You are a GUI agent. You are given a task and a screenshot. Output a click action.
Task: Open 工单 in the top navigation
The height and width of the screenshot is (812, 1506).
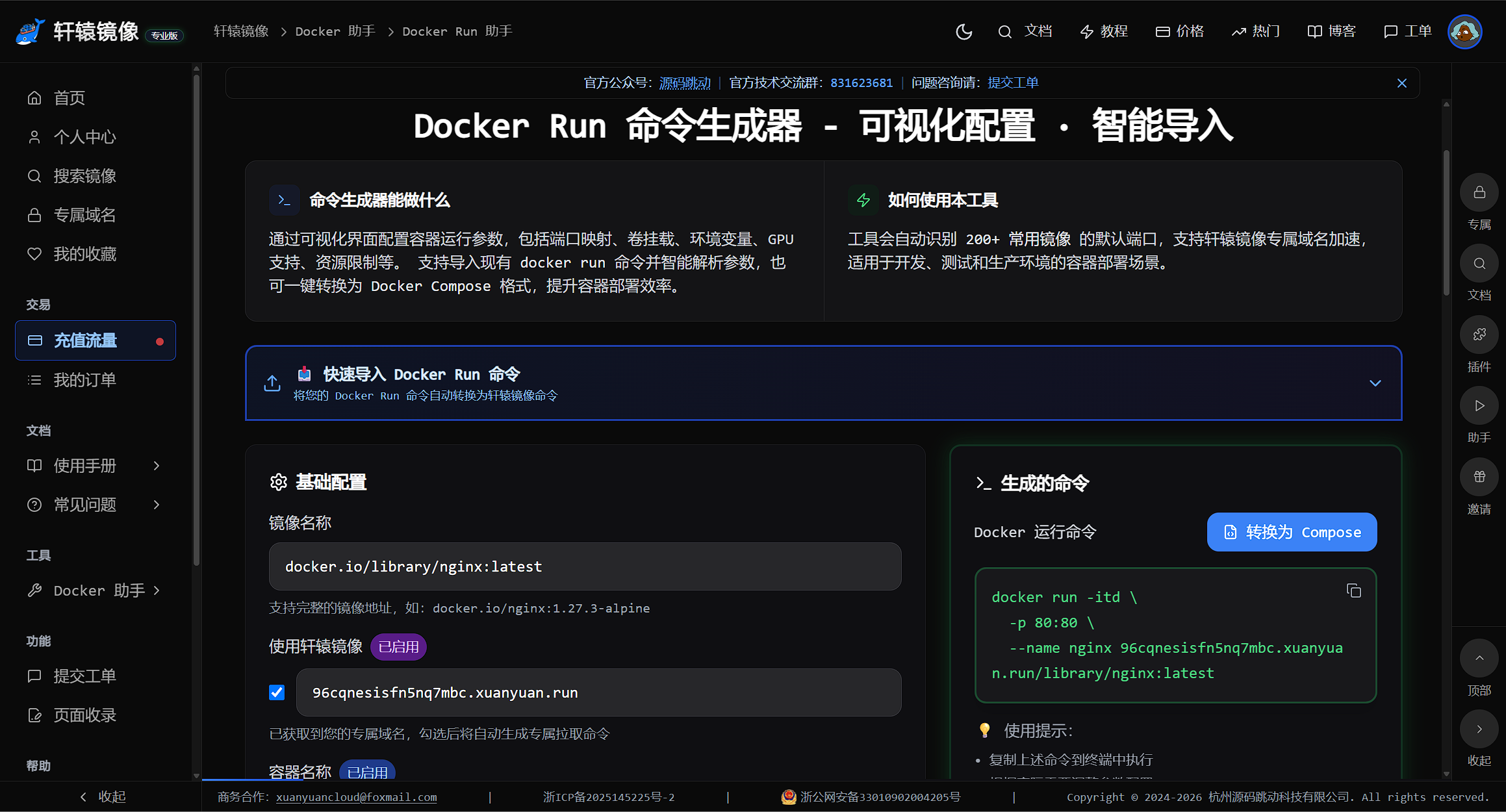click(1408, 31)
